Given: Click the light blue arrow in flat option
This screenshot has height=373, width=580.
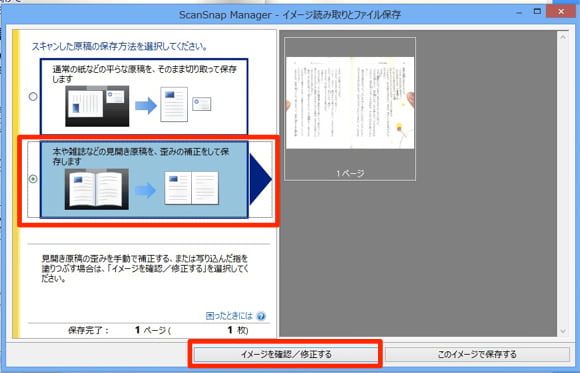Looking at the screenshot, I should tap(146, 106).
